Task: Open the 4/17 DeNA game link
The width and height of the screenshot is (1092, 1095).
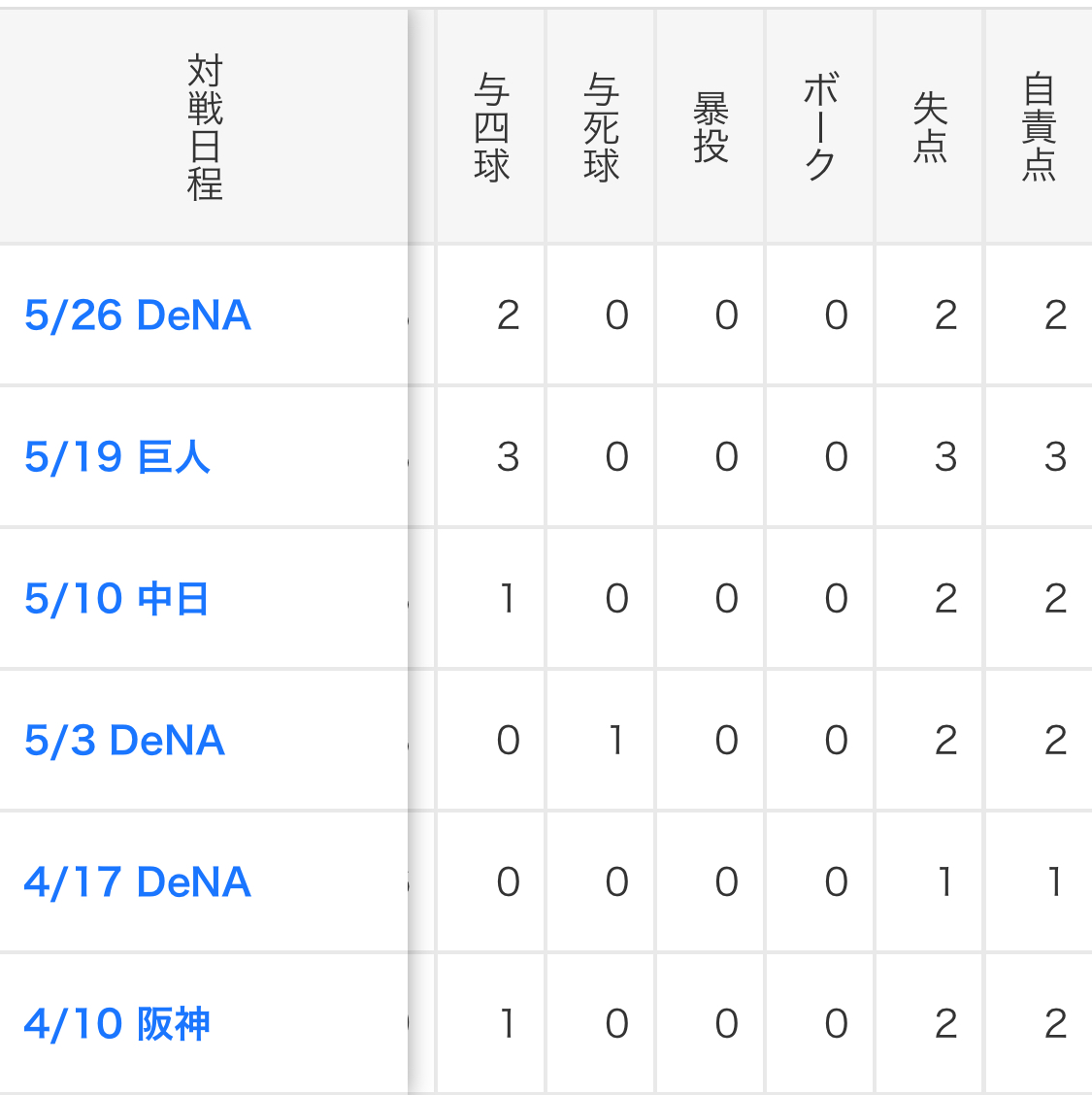Action: [137, 882]
